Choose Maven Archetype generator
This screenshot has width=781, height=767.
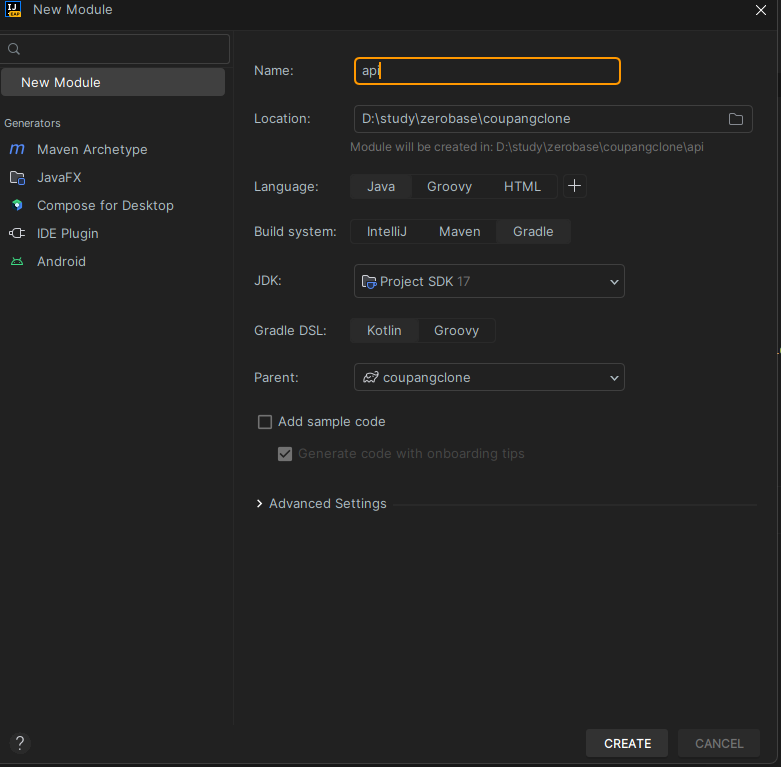click(x=92, y=149)
